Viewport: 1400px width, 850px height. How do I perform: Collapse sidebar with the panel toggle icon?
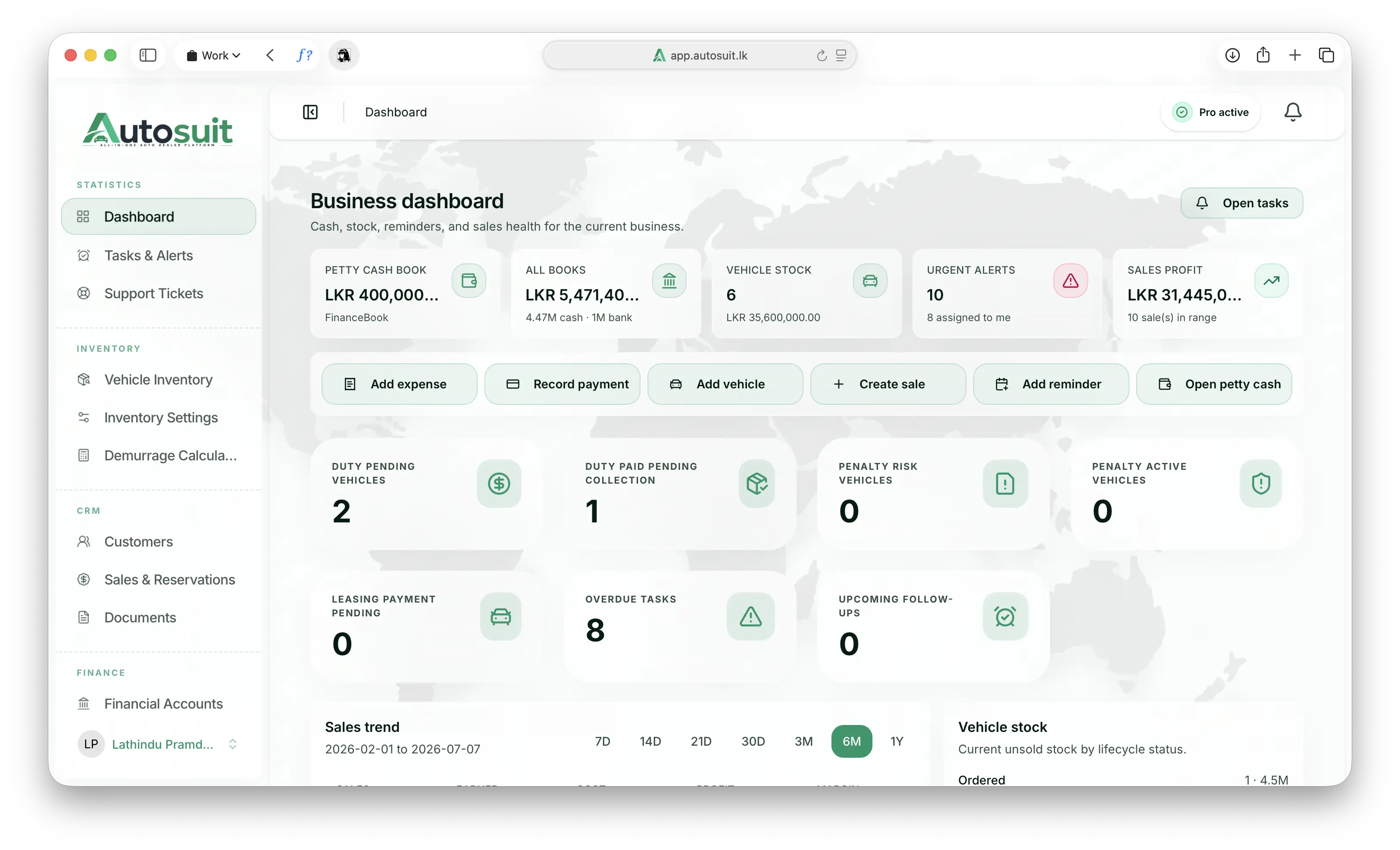(310, 112)
